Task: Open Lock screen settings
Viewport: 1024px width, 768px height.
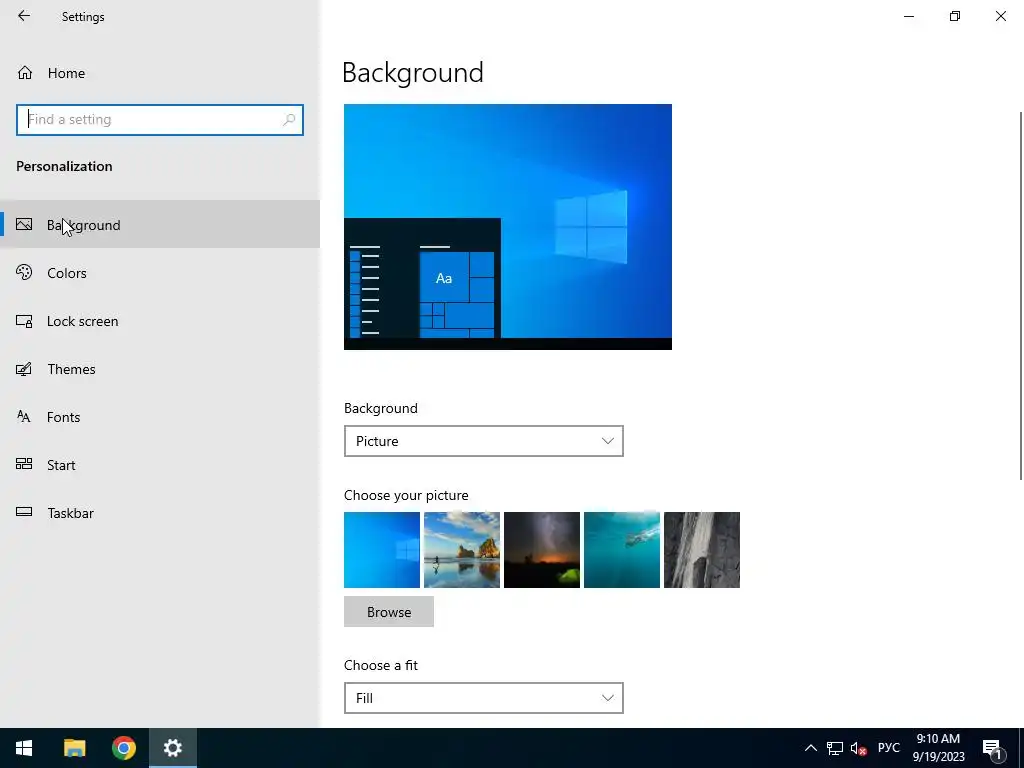Action: (x=160, y=321)
